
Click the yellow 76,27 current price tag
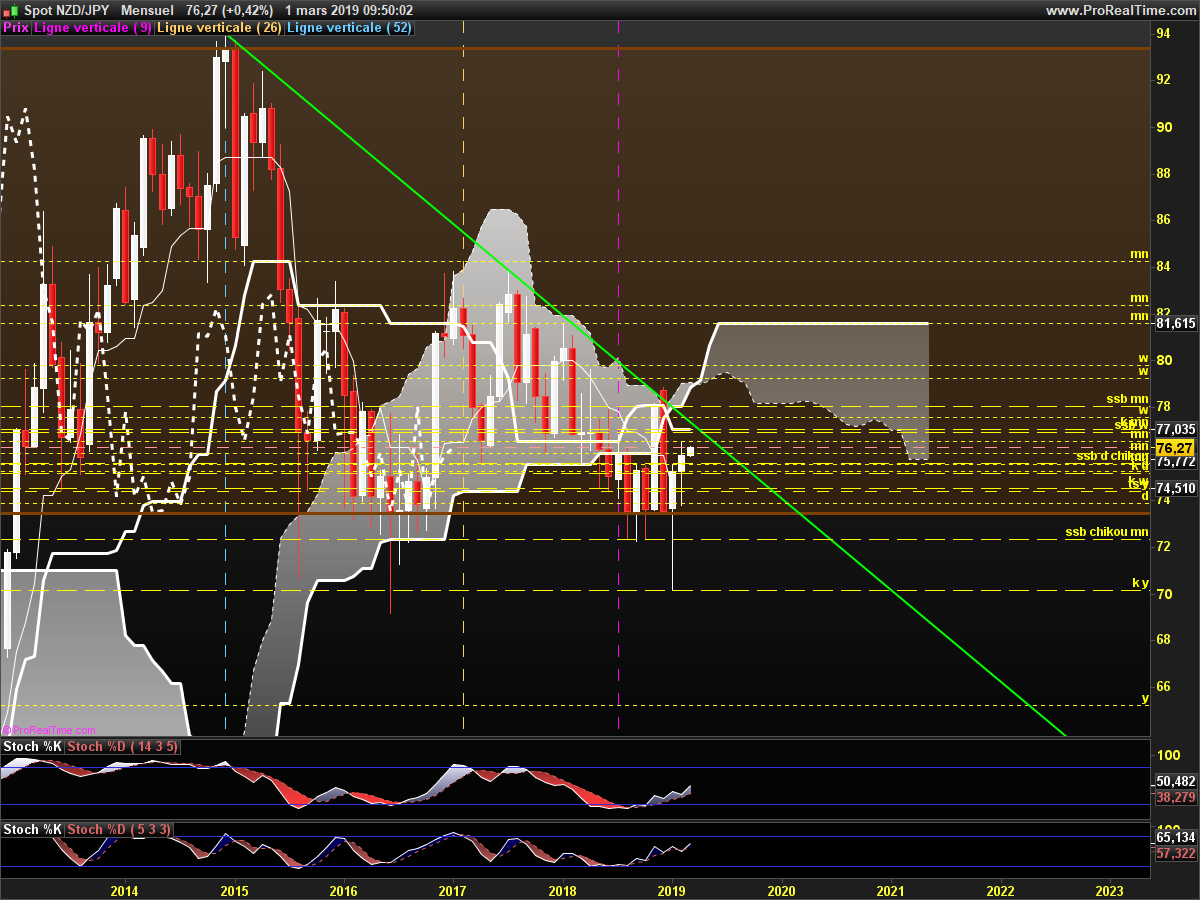[x=1174, y=448]
